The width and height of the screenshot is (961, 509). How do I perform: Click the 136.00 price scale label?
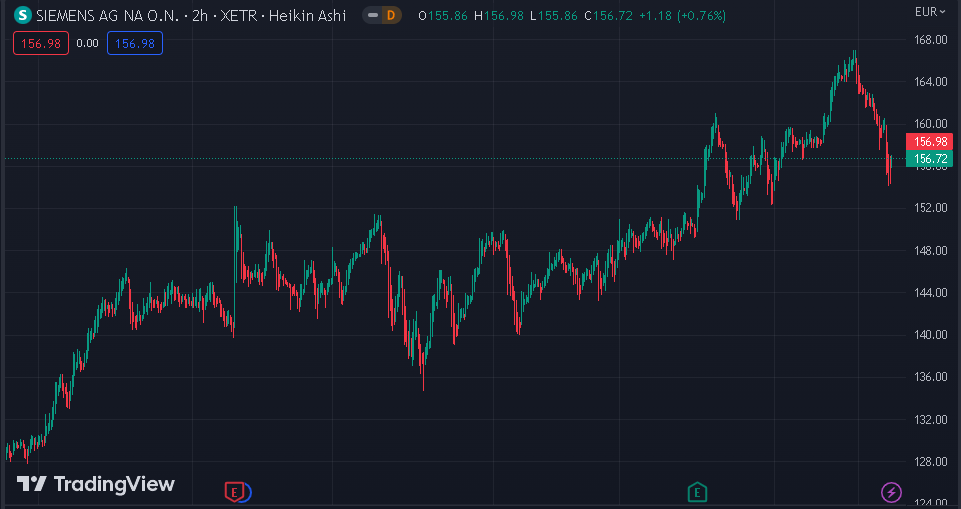(x=930, y=377)
